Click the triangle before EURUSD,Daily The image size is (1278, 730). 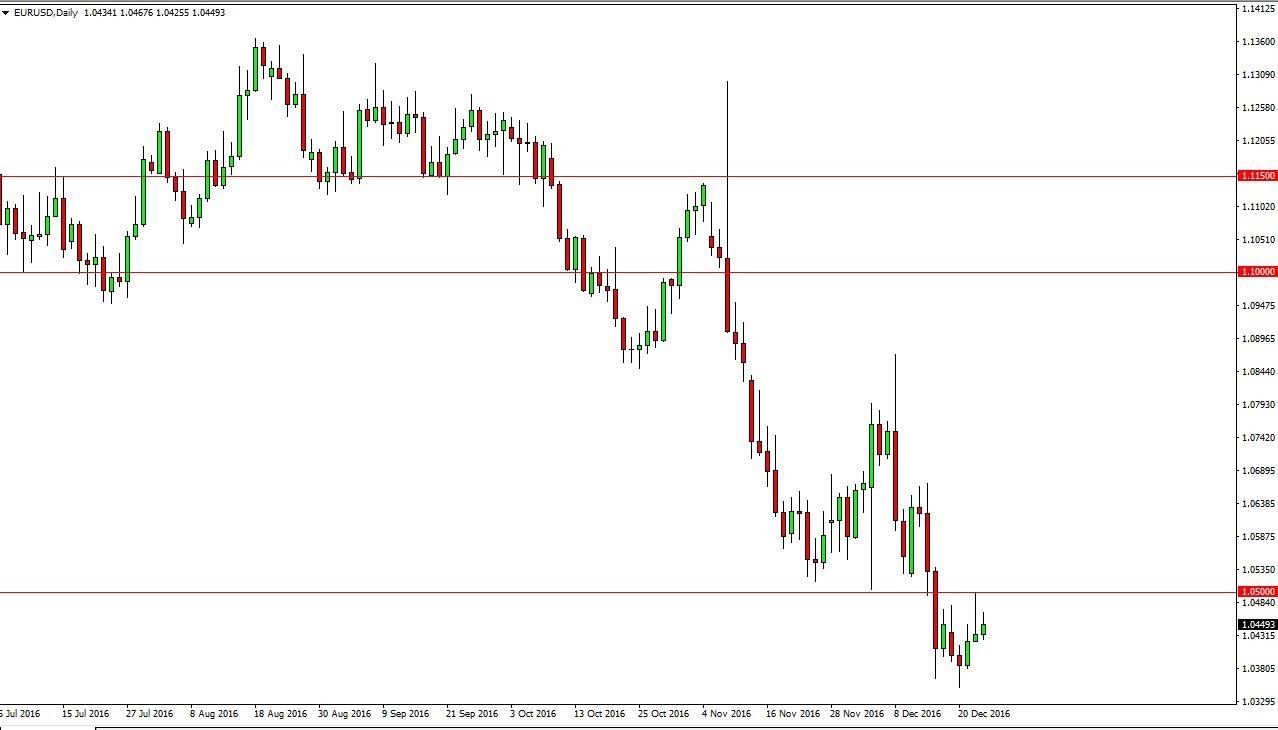tap(6, 13)
